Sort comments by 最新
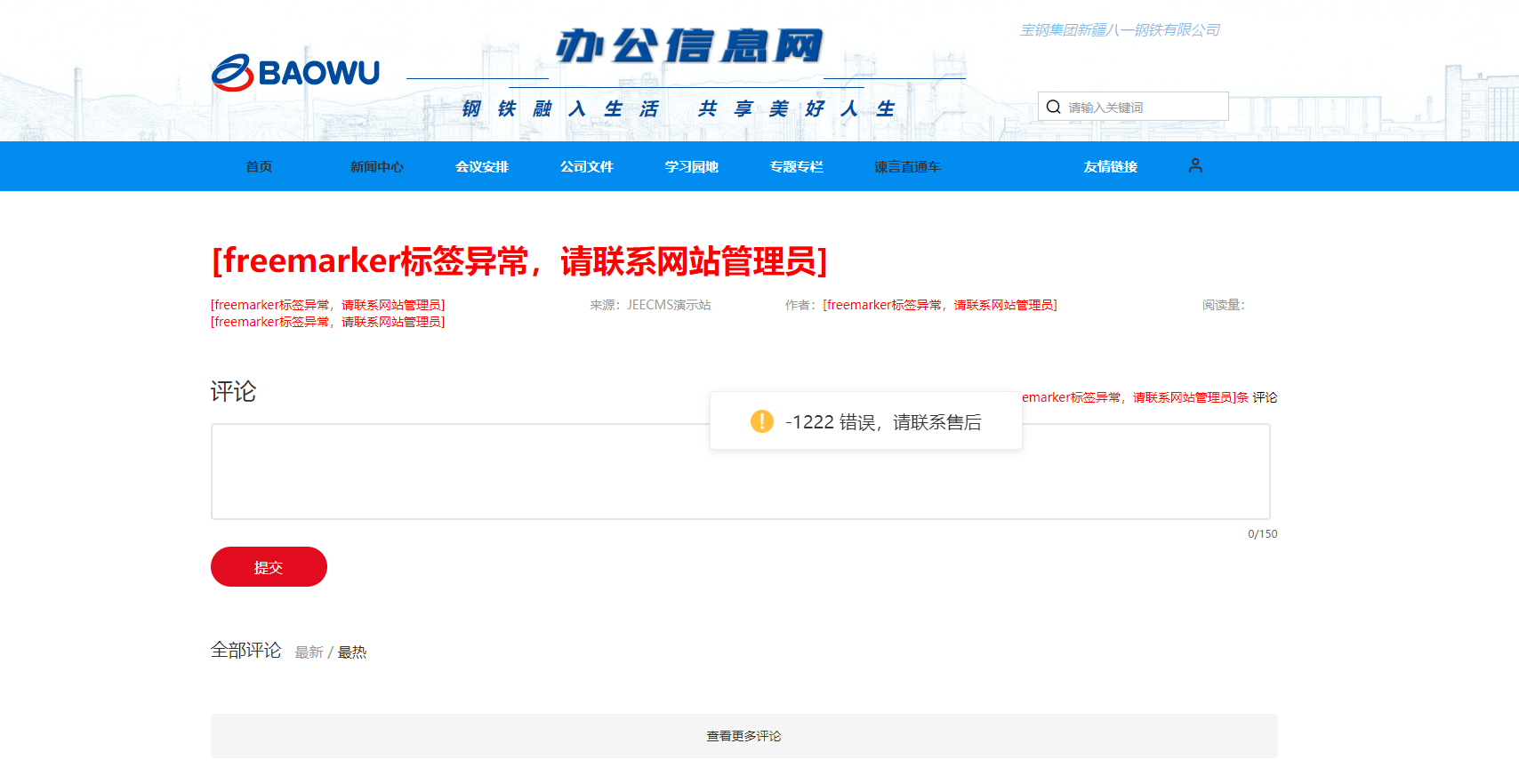Screen dimensions: 1519x784 [309, 652]
